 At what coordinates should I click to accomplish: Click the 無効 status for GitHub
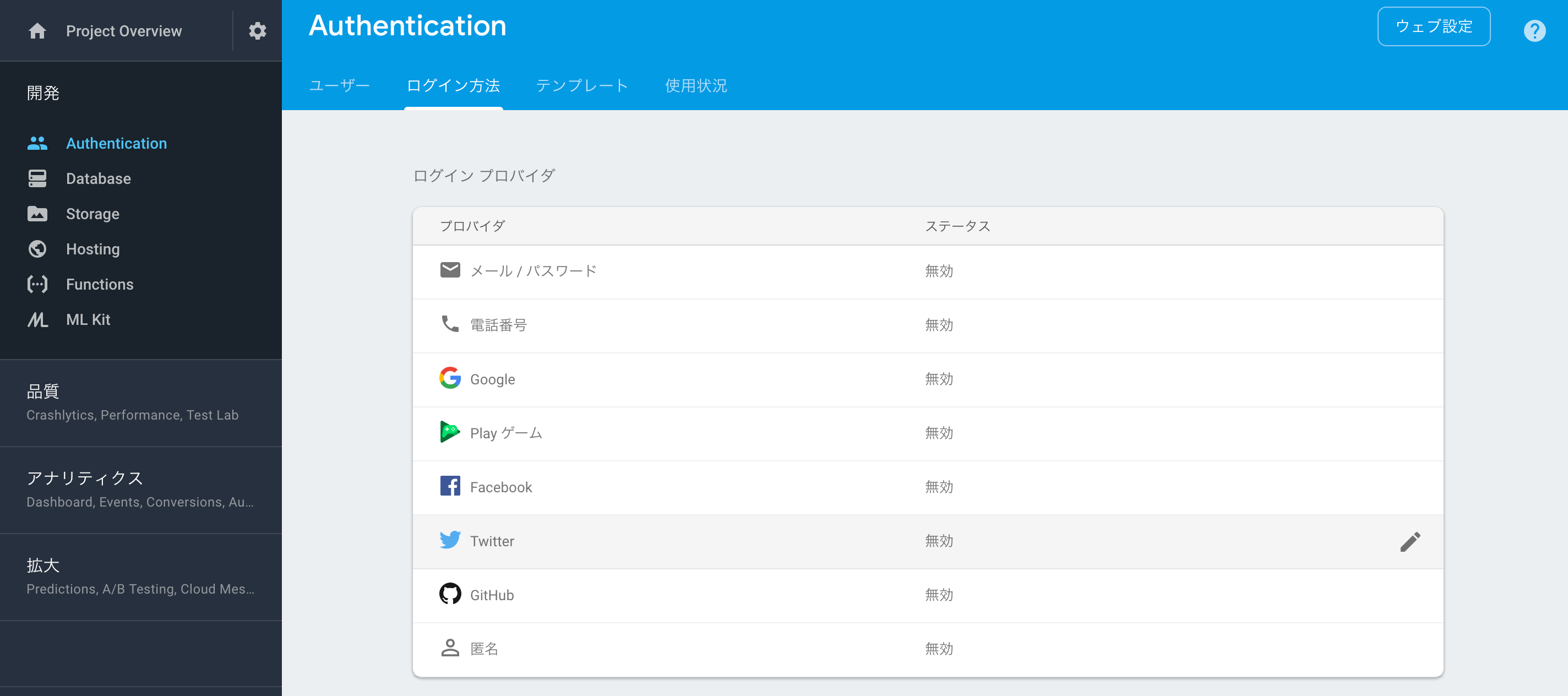point(939,595)
